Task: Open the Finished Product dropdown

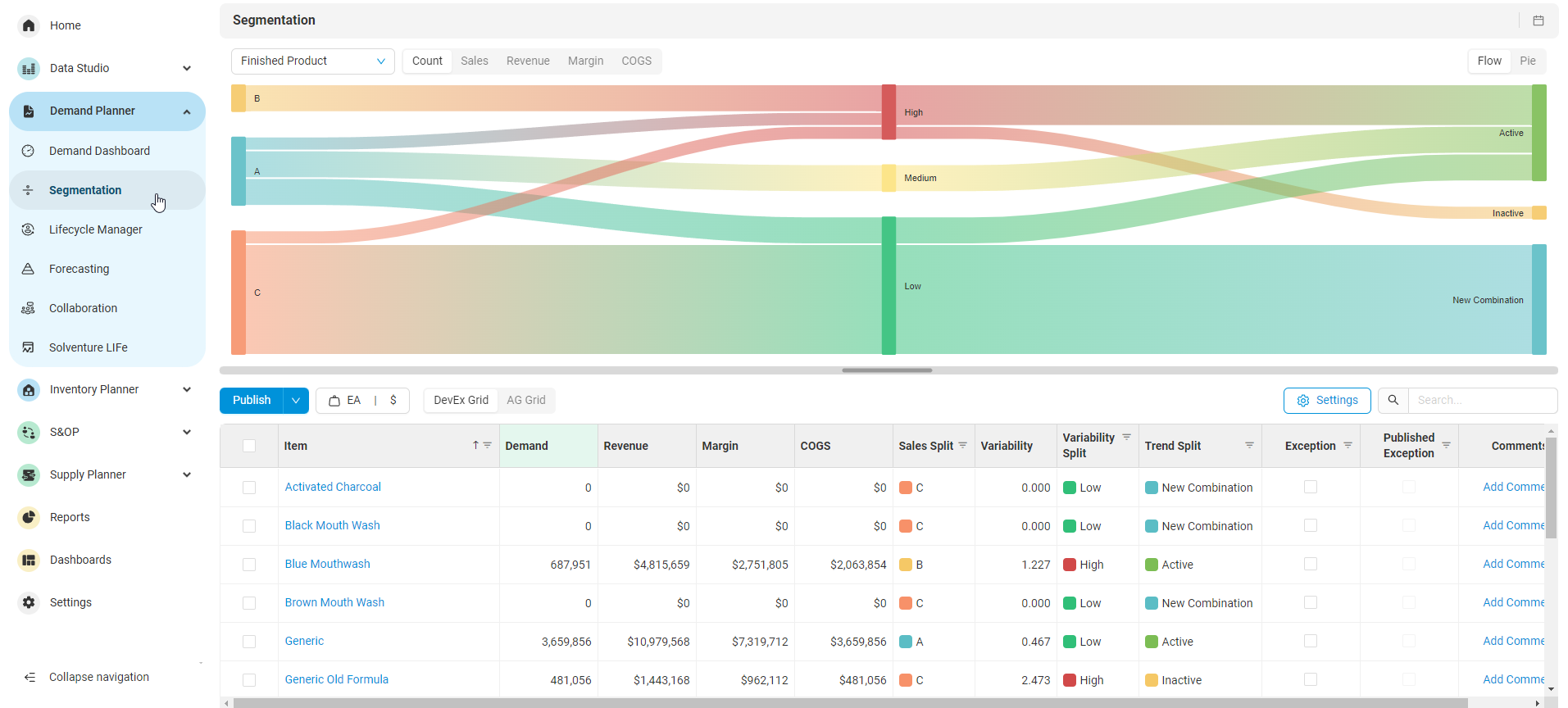Action: point(313,61)
